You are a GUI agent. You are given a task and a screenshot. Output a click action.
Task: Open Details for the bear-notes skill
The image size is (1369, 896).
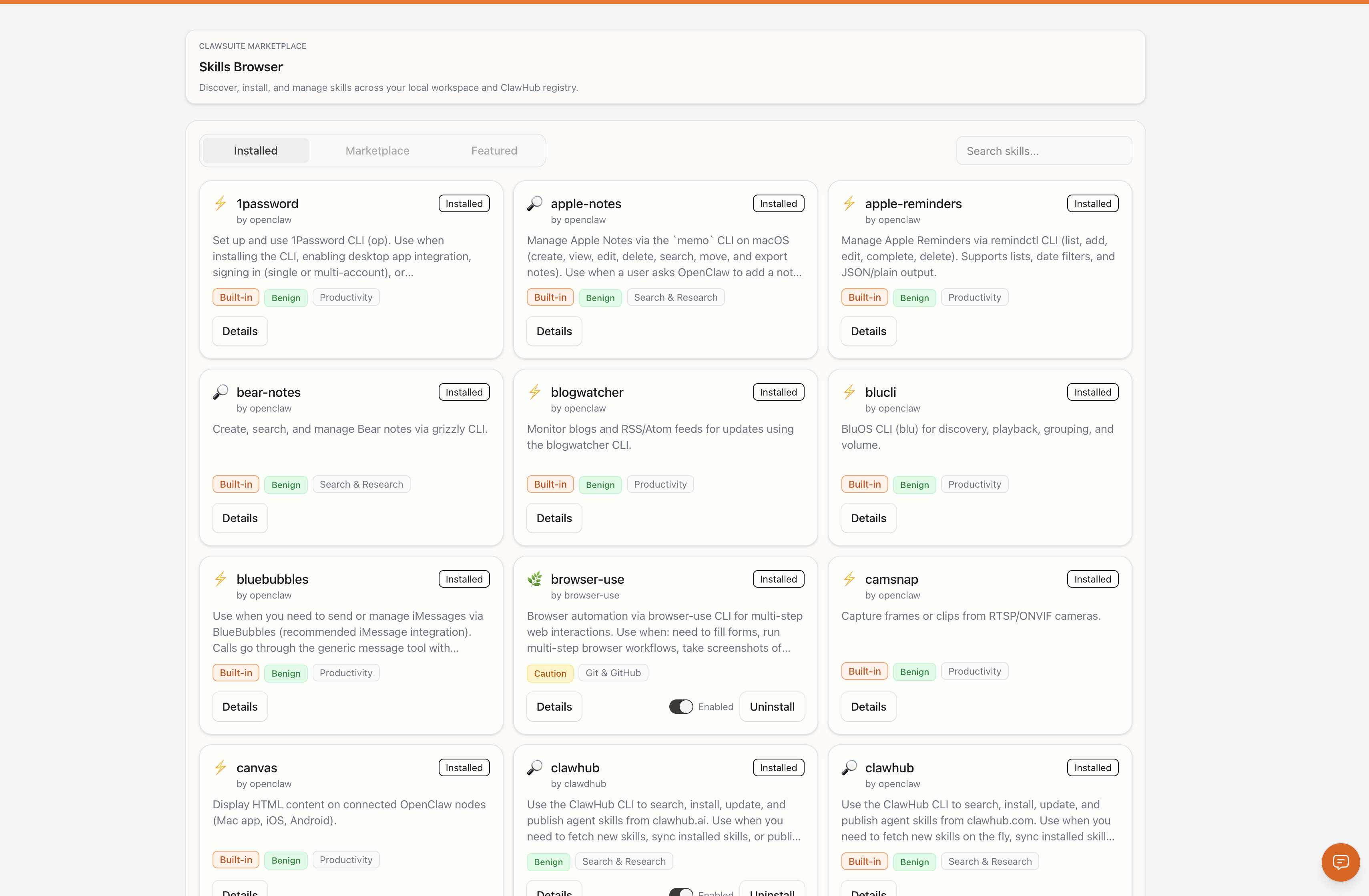tap(240, 518)
